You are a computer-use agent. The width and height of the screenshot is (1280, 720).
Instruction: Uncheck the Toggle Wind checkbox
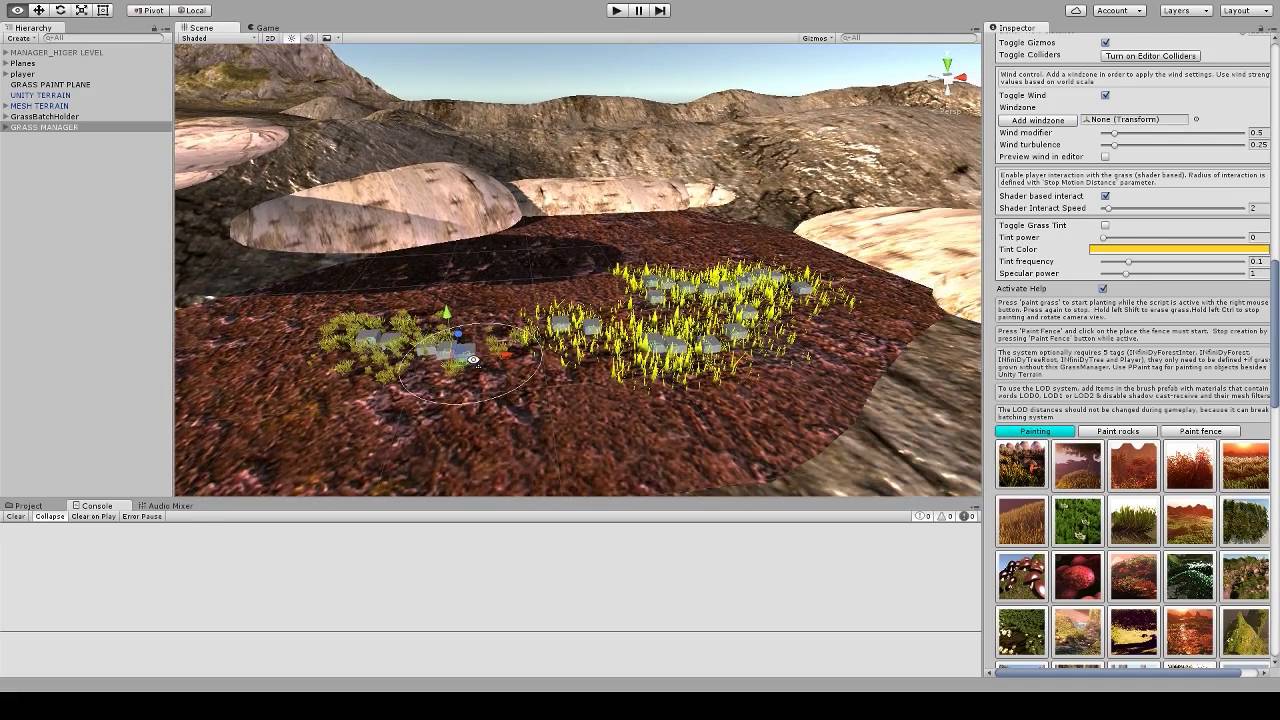coord(1105,95)
